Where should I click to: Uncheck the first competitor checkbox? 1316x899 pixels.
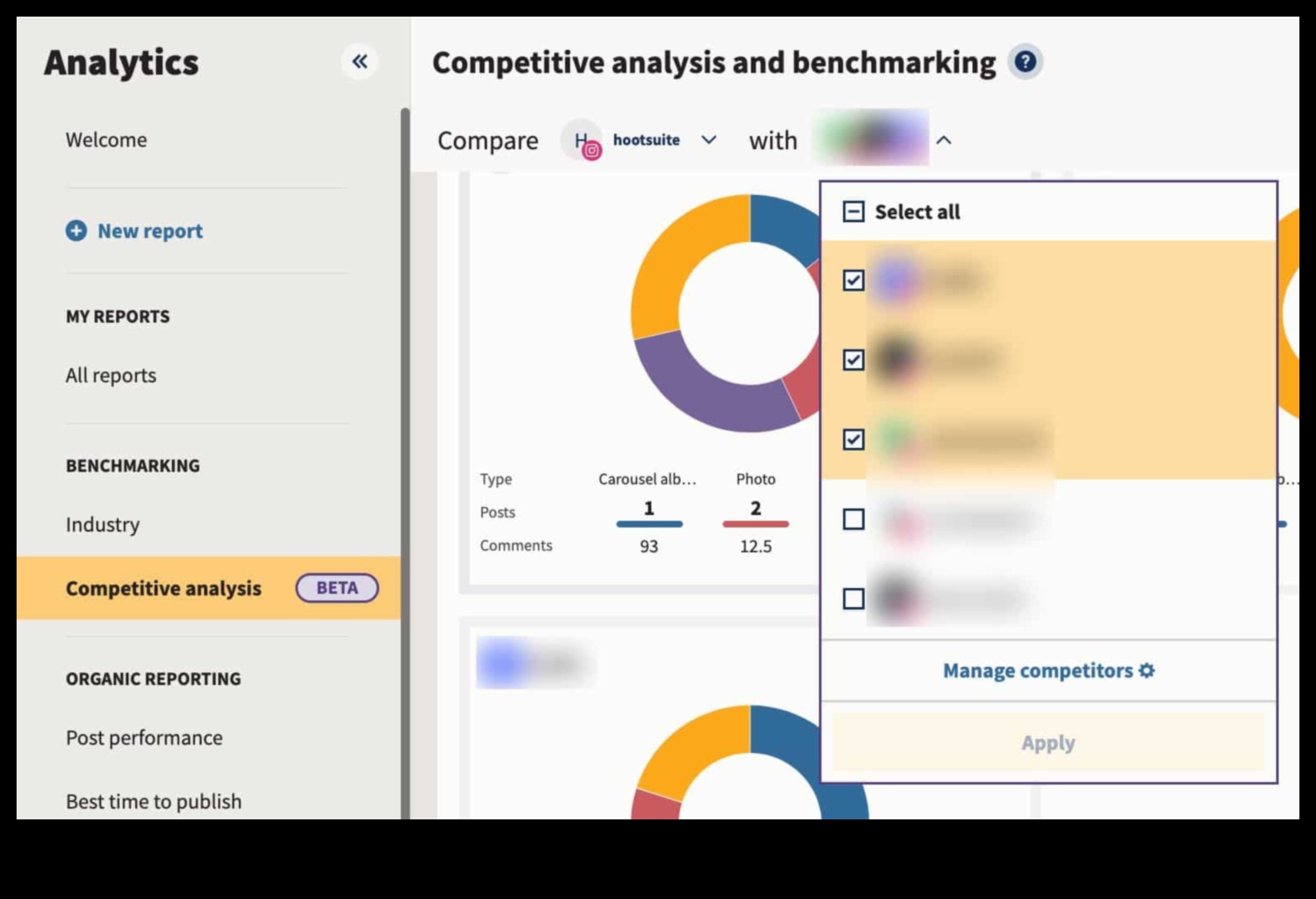(853, 280)
